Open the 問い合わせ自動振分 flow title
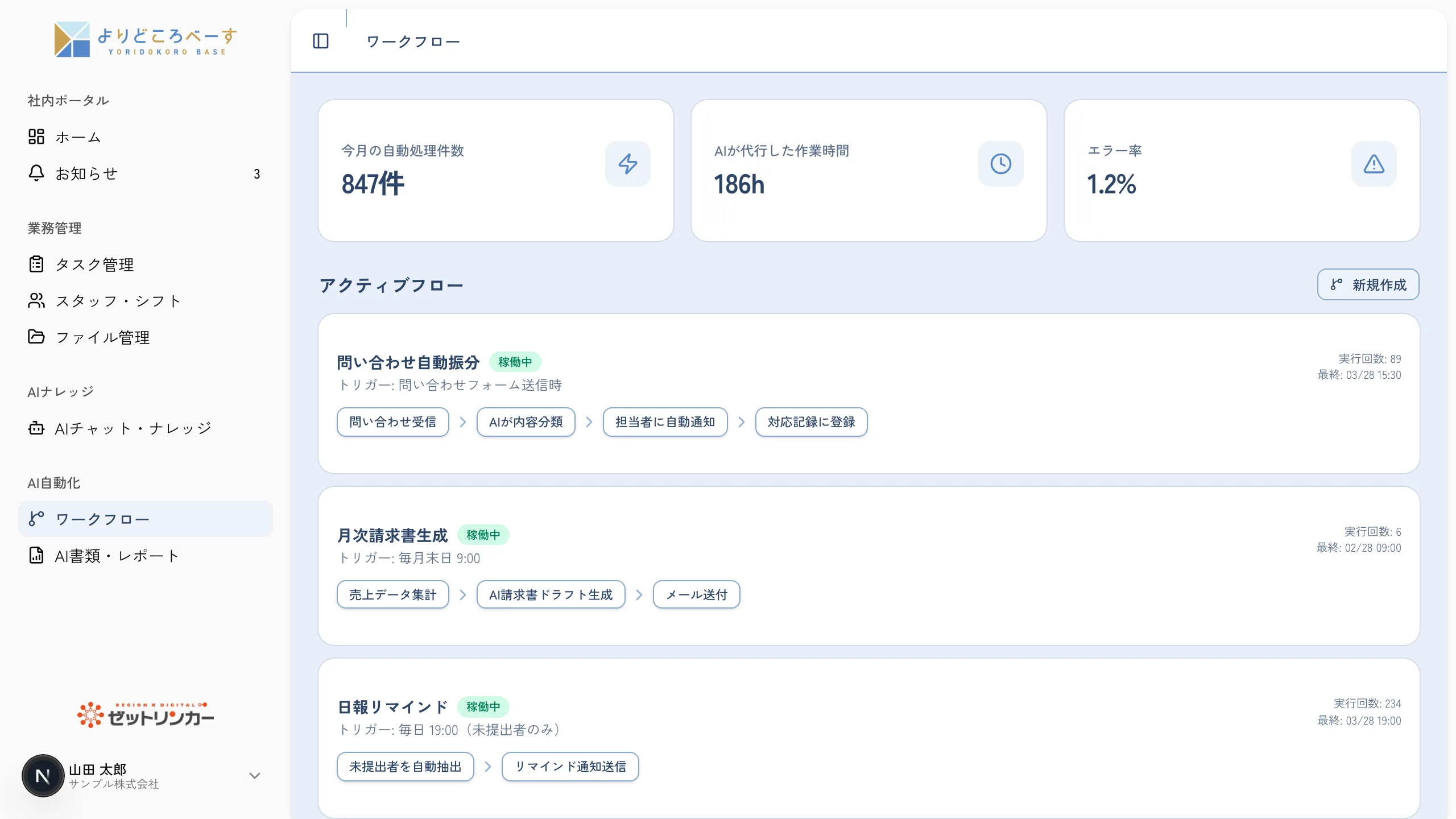The width and height of the screenshot is (1456, 819). 408,362
